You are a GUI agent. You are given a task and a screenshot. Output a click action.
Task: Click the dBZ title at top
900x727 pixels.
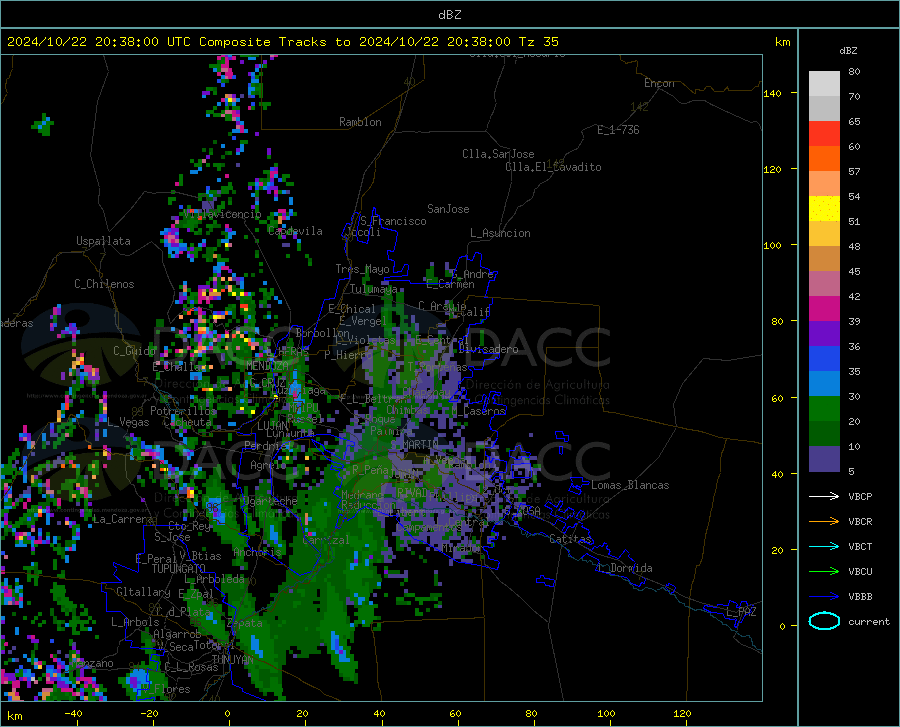point(449,15)
